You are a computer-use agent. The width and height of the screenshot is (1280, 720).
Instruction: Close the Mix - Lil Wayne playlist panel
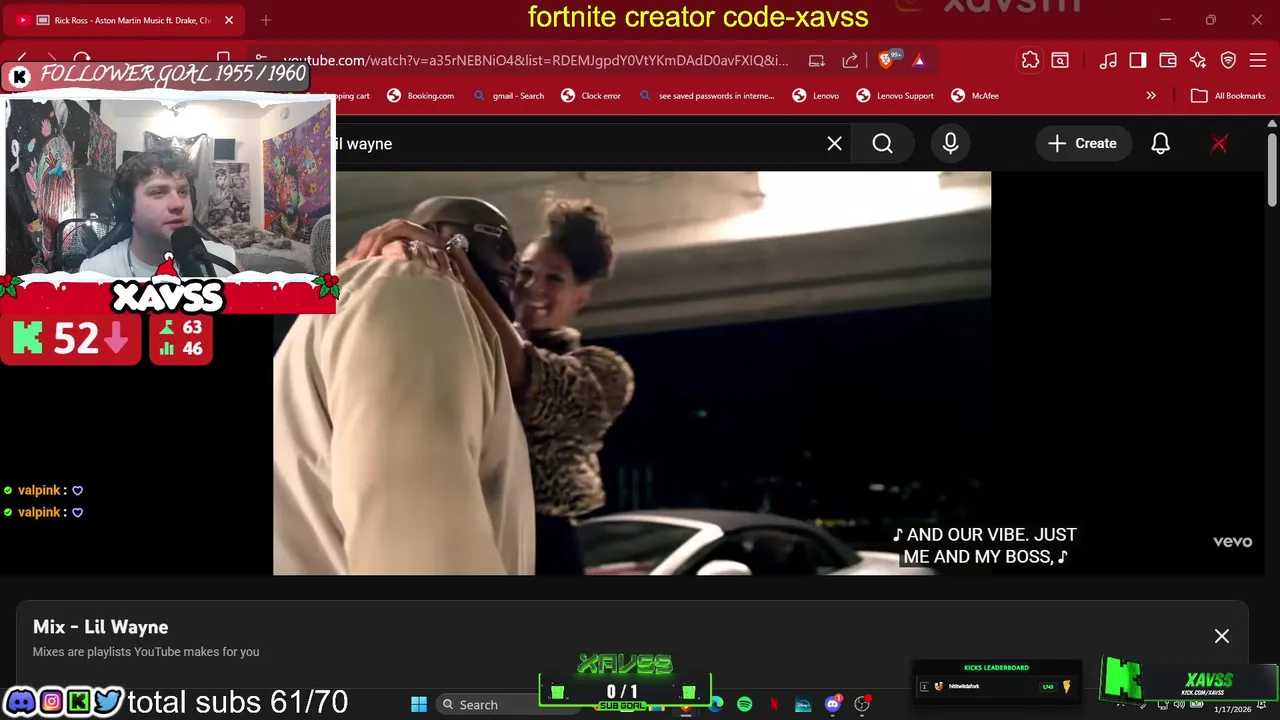(1221, 636)
